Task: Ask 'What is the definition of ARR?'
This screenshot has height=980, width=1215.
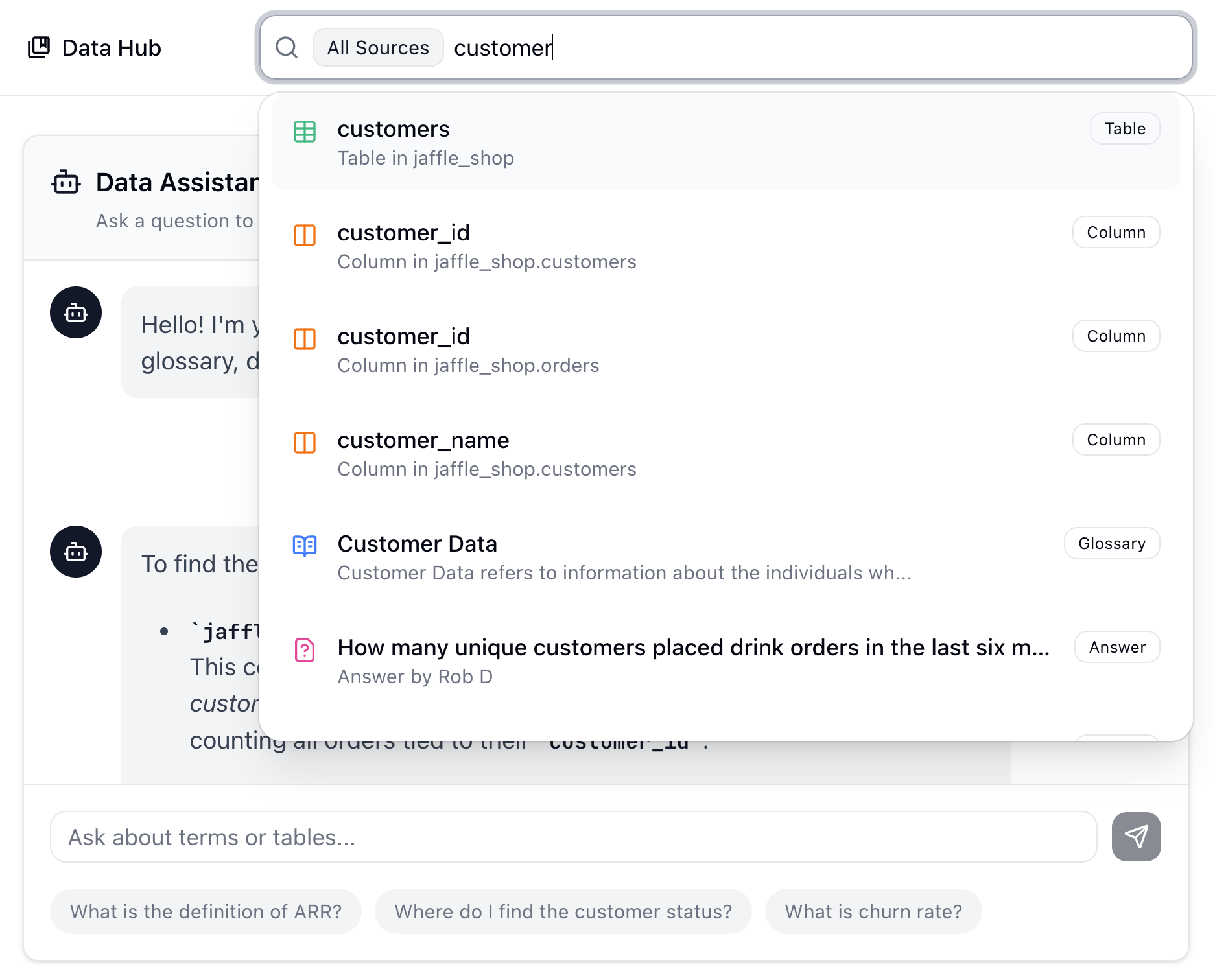Action: 206,911
